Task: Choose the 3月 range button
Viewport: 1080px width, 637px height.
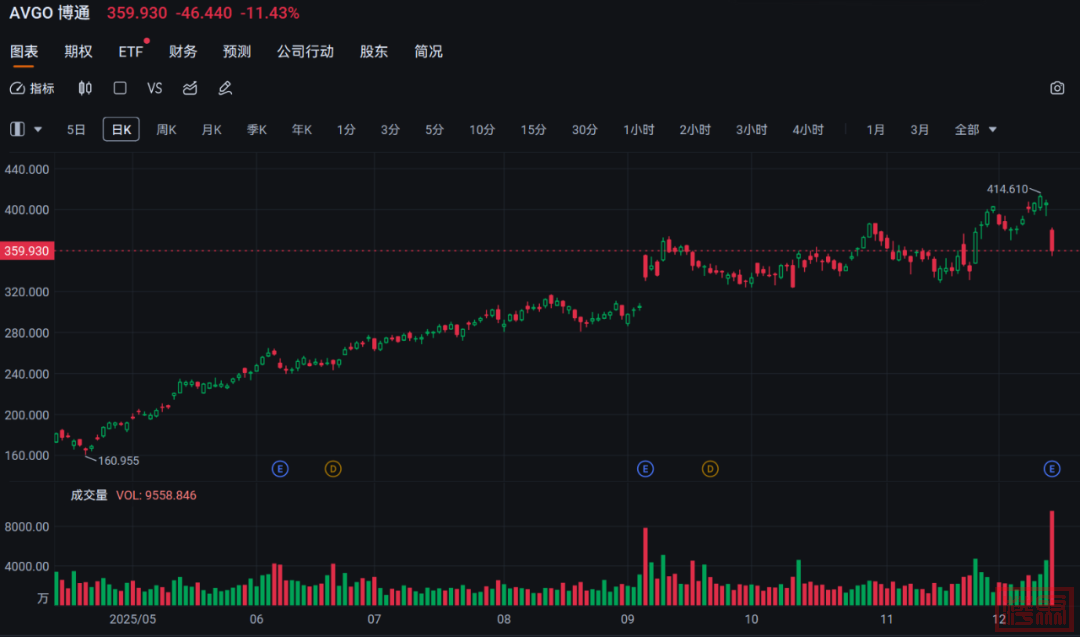Action: (x=919, y=129)
